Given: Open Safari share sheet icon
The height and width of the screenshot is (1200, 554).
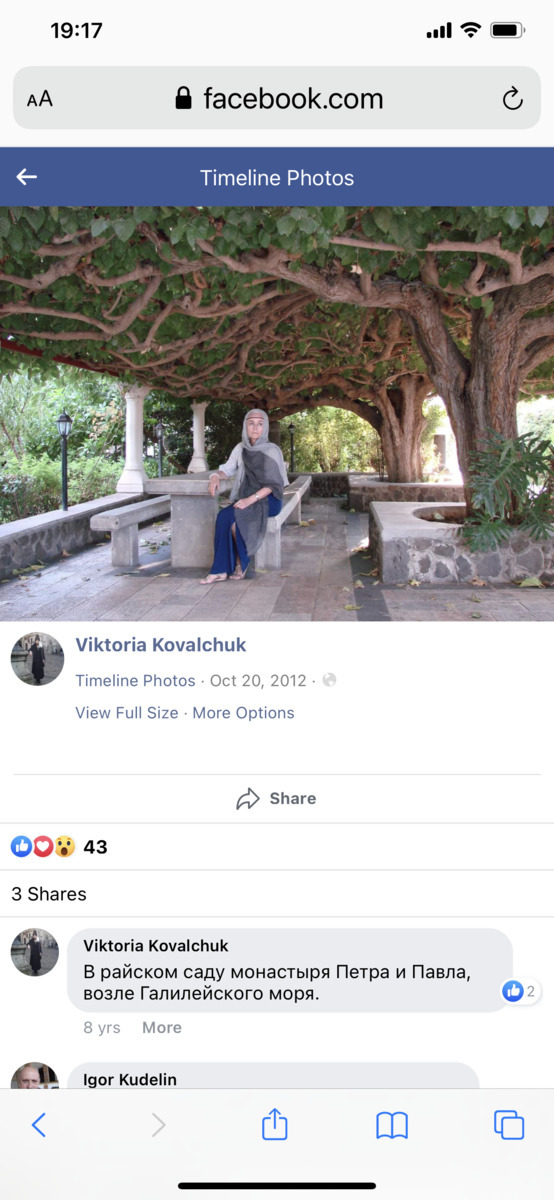Looking at the screenshot, I should pos(274,1125).
